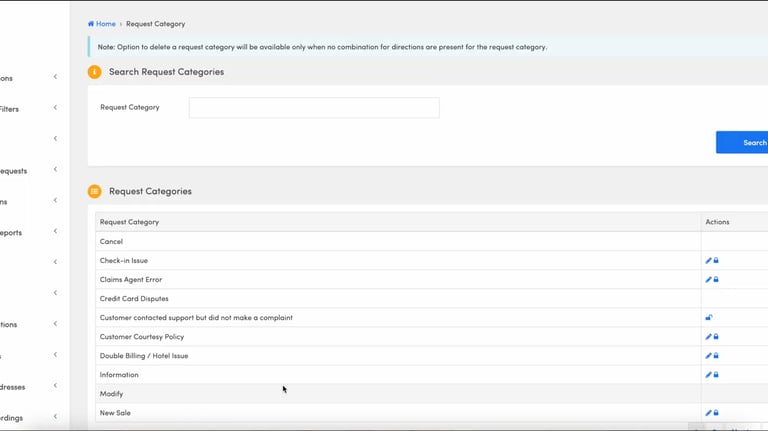This screenshot has width=768, height=431.
Task: Edit the New Sale category
Action: (708, 413)
